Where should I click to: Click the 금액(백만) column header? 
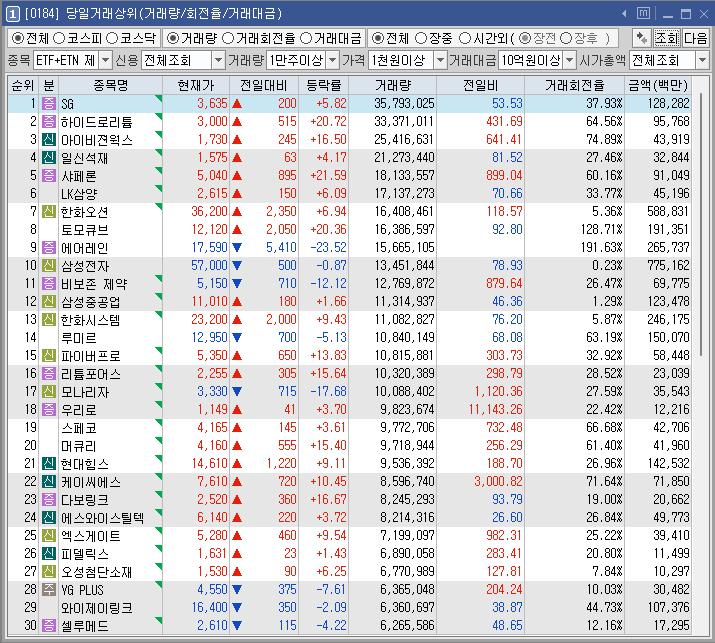pos(658,85)
